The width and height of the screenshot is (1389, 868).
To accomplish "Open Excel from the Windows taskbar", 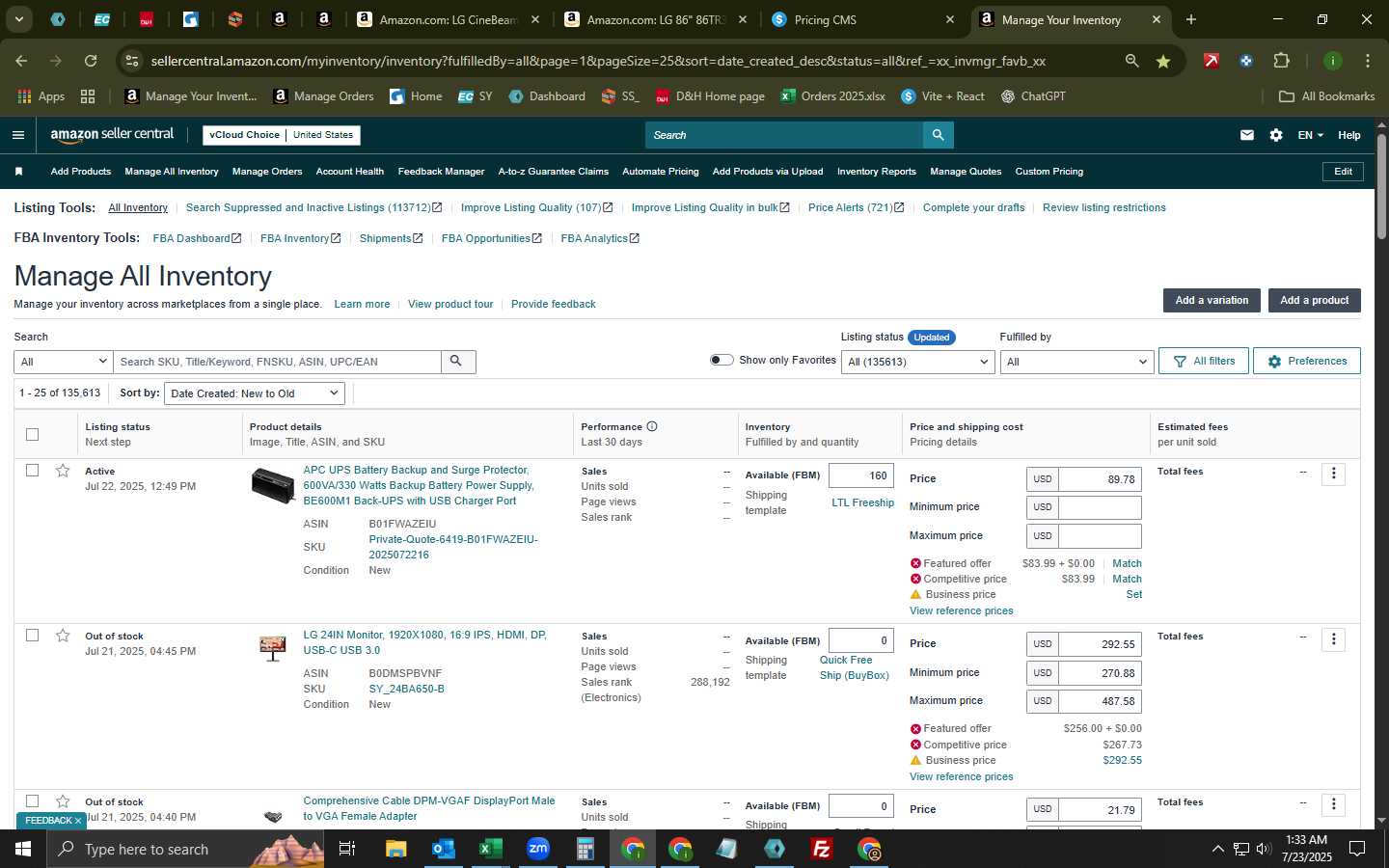I will pyautogui.click(x=490, y=849).
